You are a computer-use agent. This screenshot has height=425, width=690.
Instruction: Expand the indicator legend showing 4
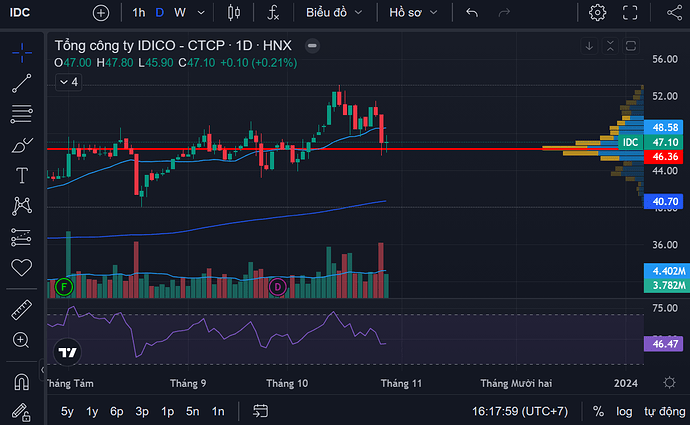tap(69, 82)
